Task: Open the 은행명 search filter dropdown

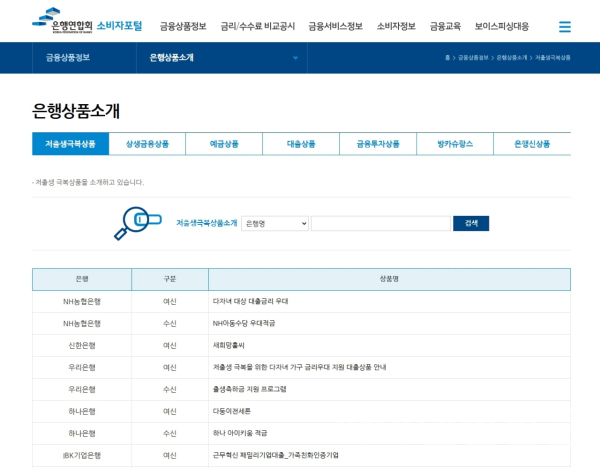Action: 275,223
